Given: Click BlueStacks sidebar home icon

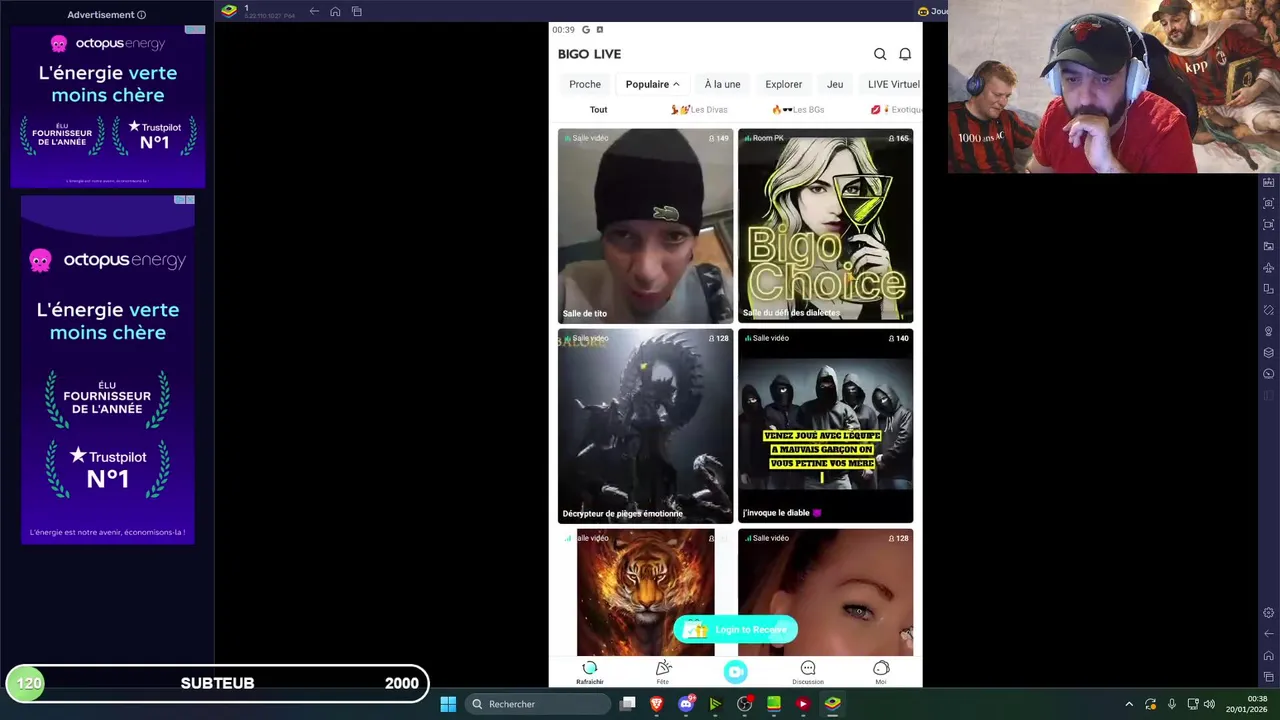Looking at the screenshot, I should tap(1269, 655).
